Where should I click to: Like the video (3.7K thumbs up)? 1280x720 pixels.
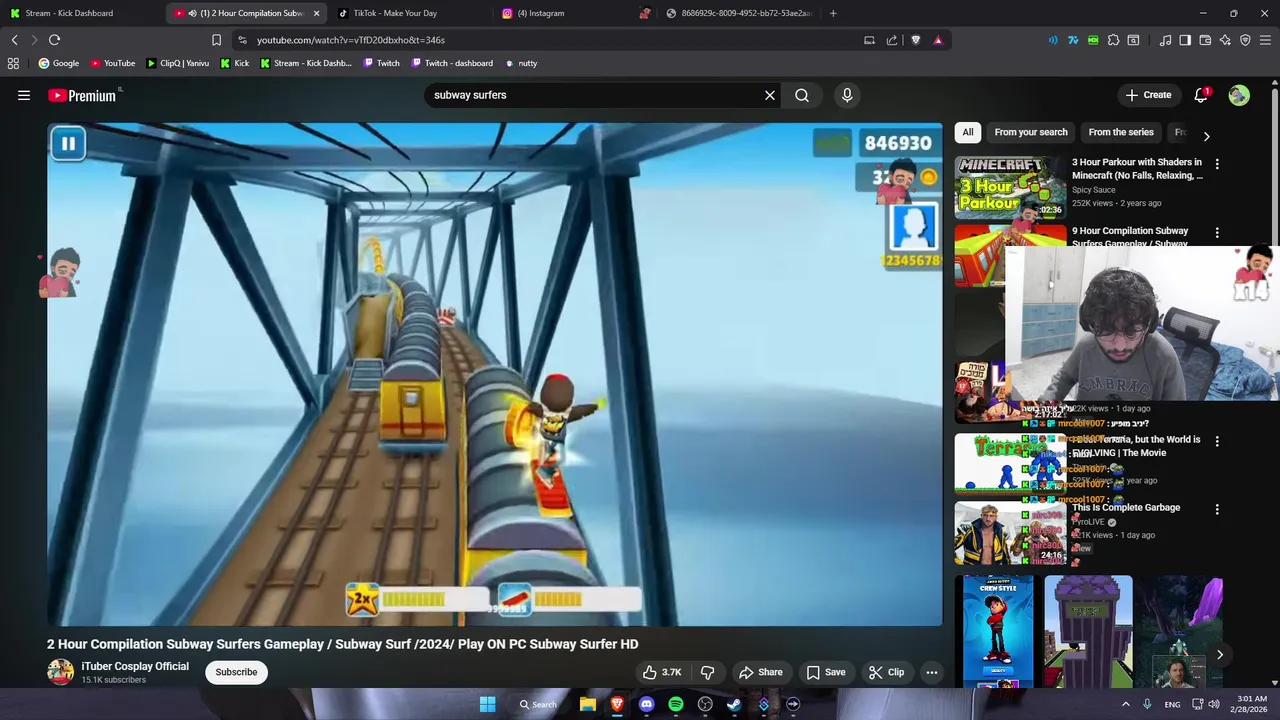tap(662, 672)
